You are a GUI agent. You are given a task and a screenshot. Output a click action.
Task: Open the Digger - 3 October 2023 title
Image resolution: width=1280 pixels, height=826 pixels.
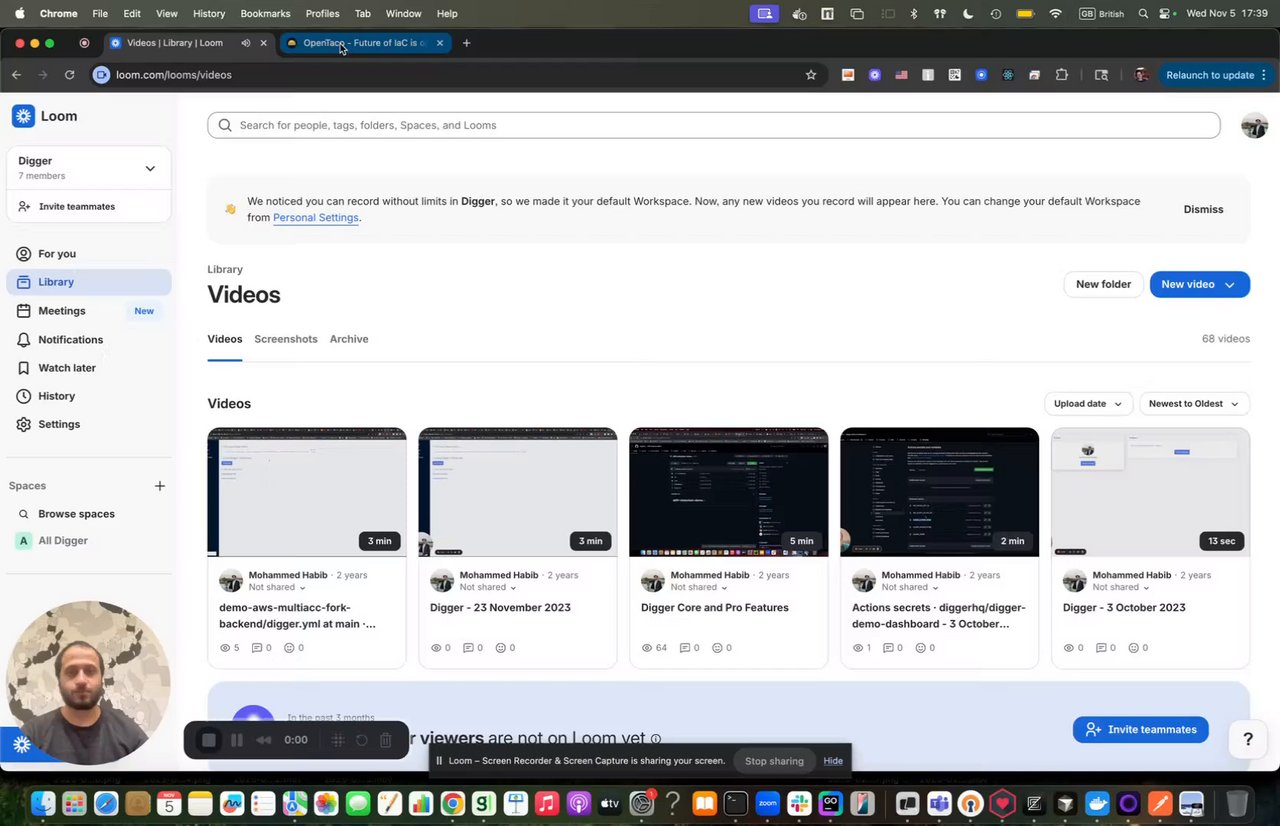click(1124, 607)
